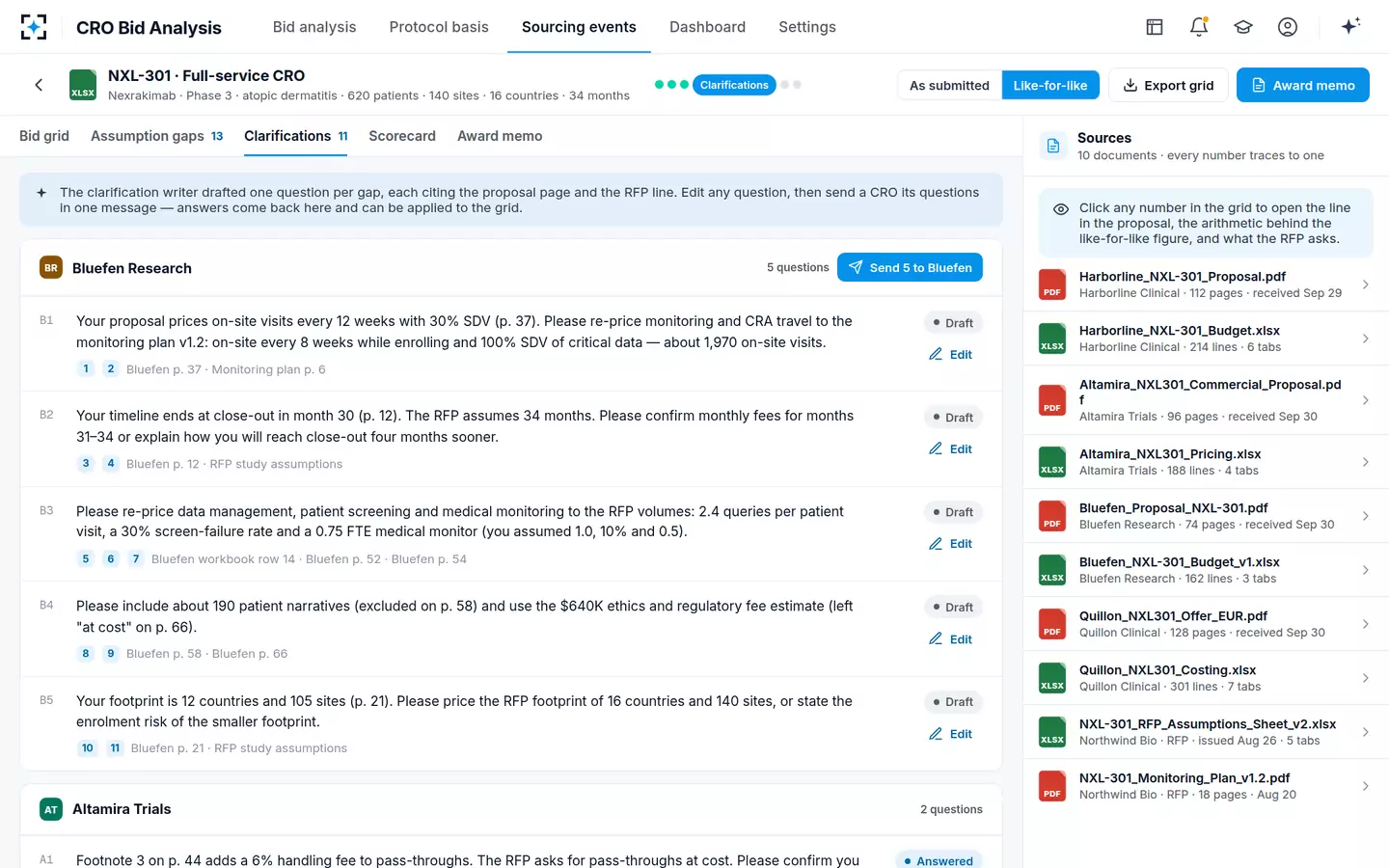This screenshot has height=868, width=1389.
Task: Open citation 4 under question B2
Action: (x=111, y=464)
